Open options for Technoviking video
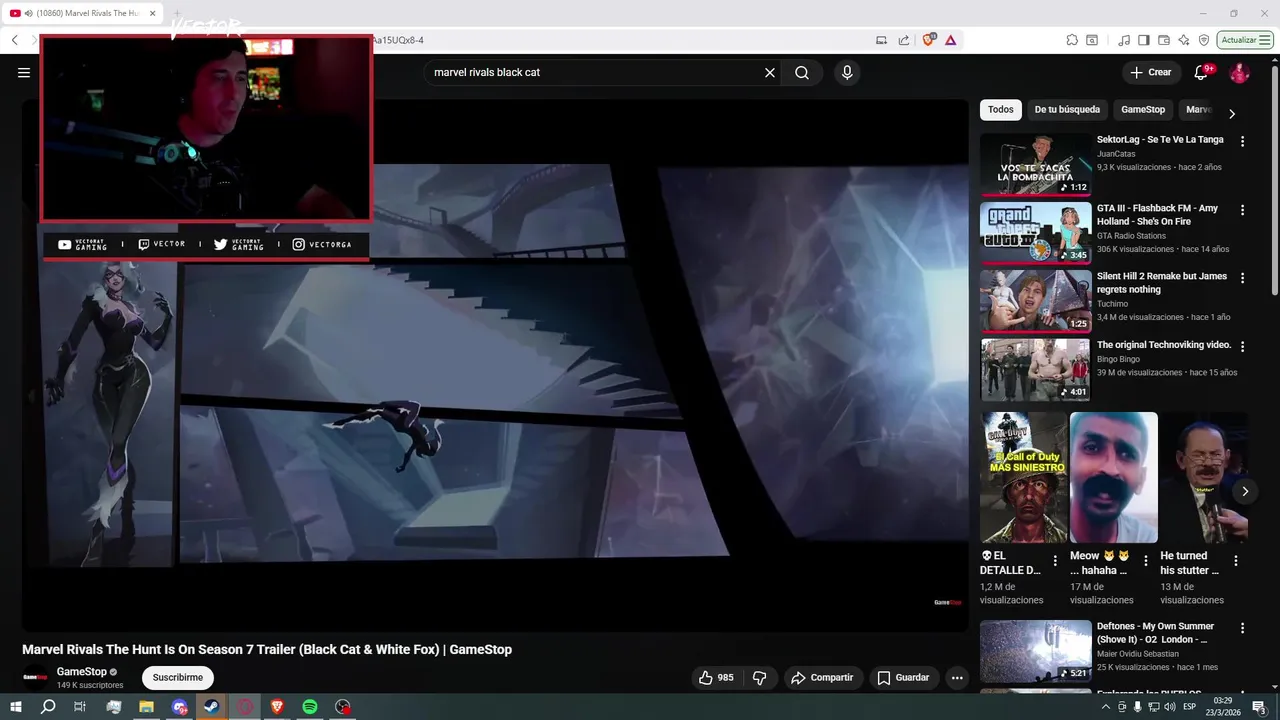 tap(1242, 346)
